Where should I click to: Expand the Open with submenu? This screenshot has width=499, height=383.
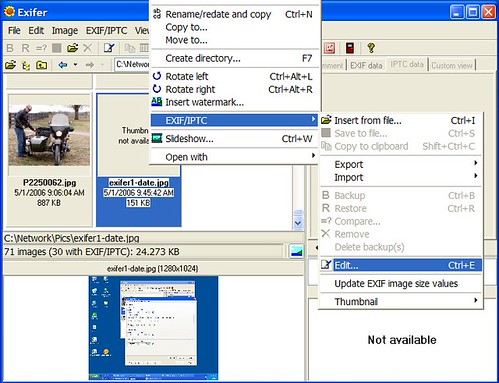coord(234,157)
